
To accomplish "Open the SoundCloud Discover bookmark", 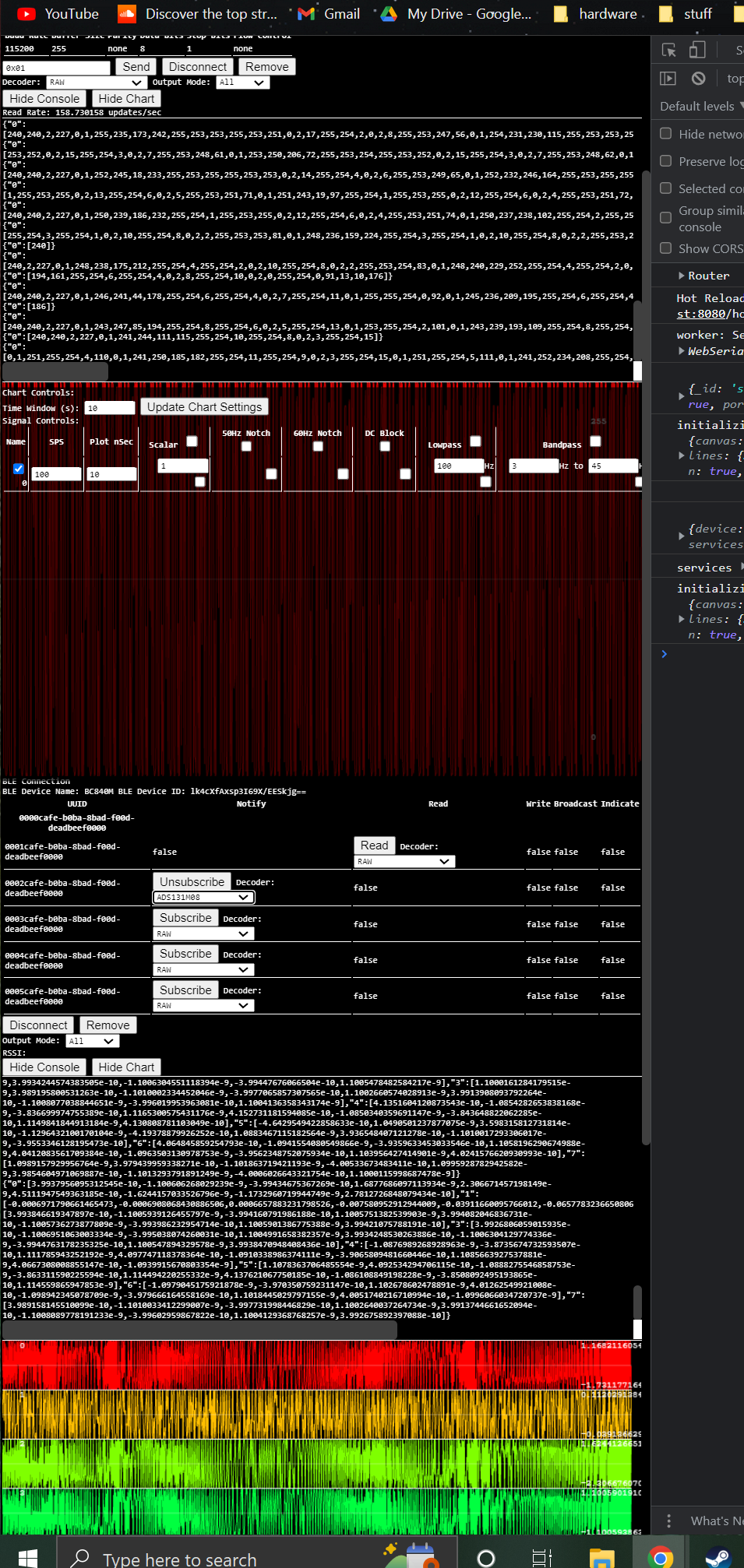I will pos(198,13).
